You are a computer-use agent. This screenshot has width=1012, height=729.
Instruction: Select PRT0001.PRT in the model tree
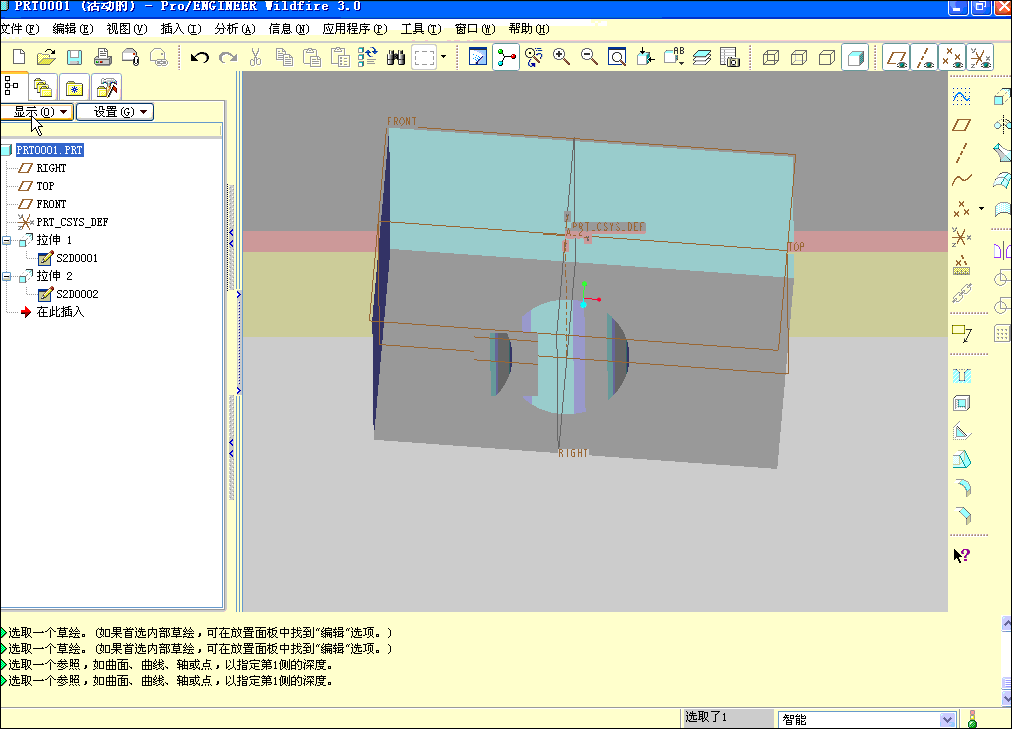pyautogui.click(x=50, y=150)
